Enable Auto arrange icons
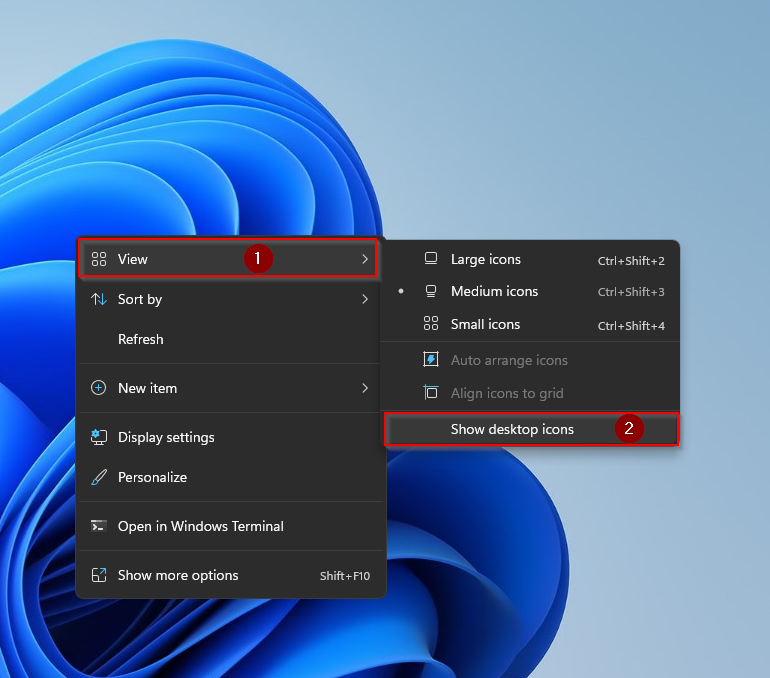The image size is (770, 678). 508,360
